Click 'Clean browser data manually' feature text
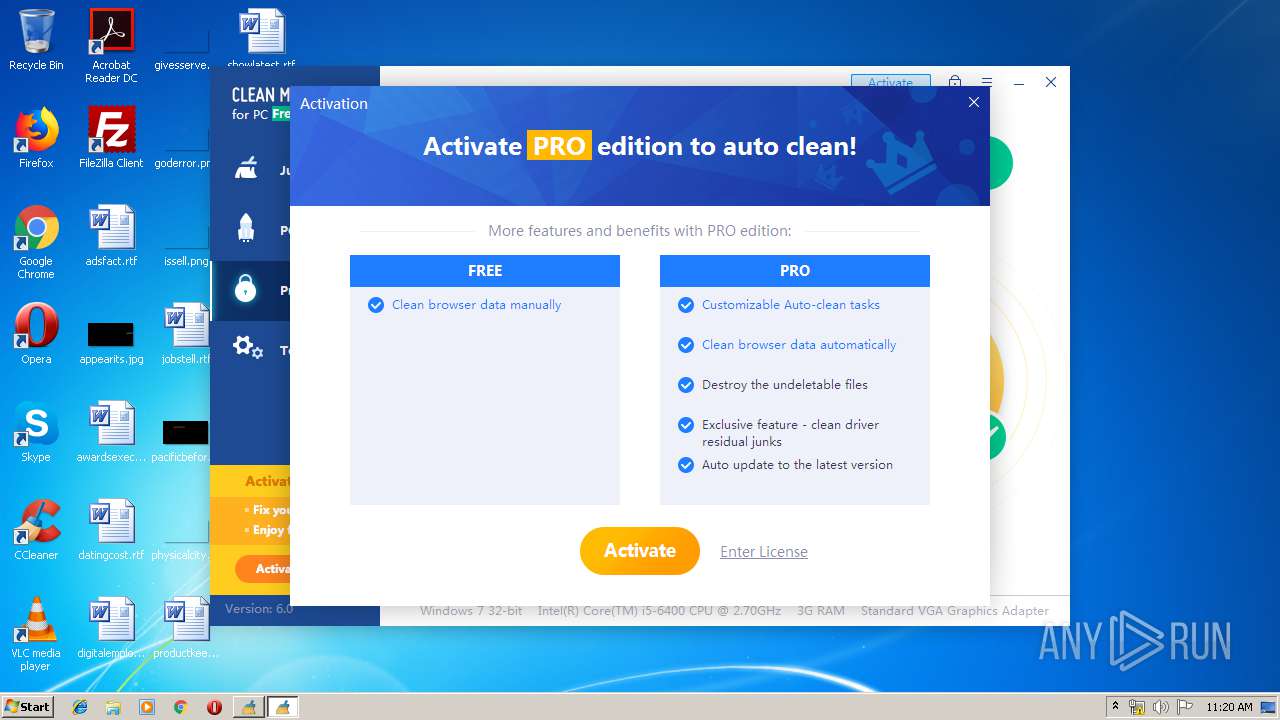The height and width of the screenshot is (720, 1280). [x=476, y=305]
